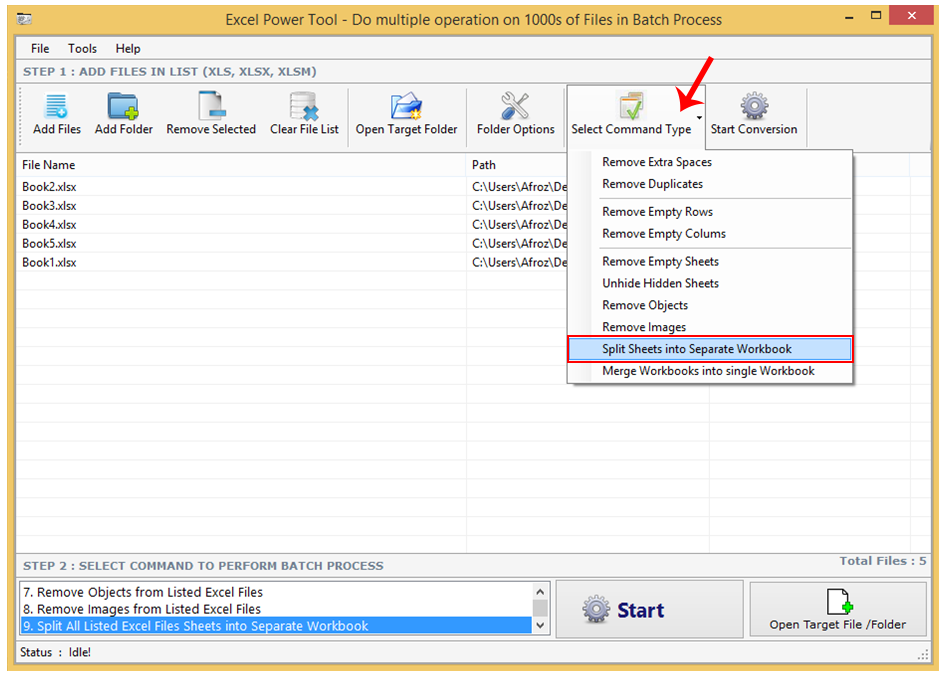The width and height of the screenshot is (946, 677).
Task: Click path cell of Book2.xlsx row
Action: 519,187
